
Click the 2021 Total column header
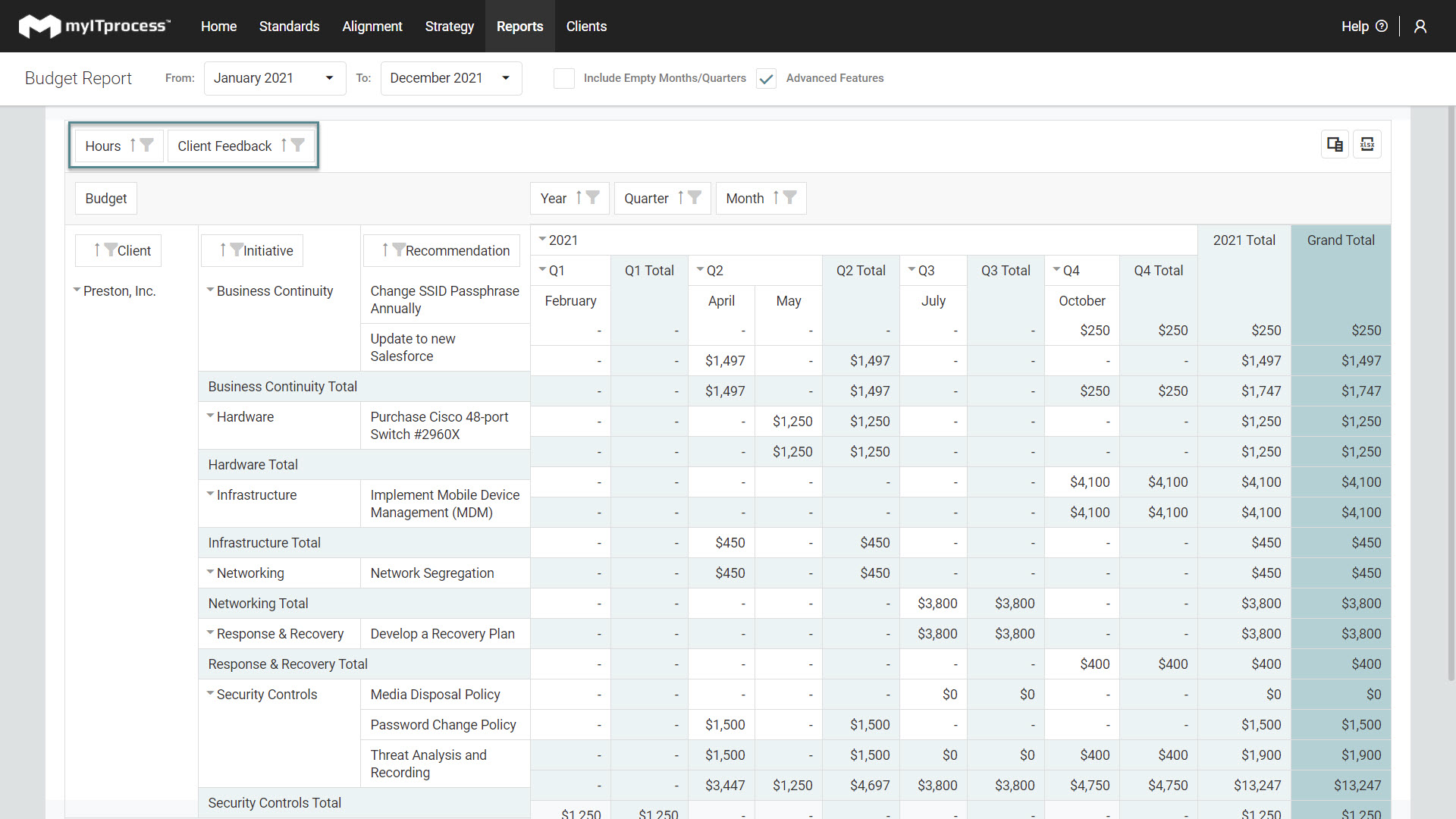(1244, 240)
